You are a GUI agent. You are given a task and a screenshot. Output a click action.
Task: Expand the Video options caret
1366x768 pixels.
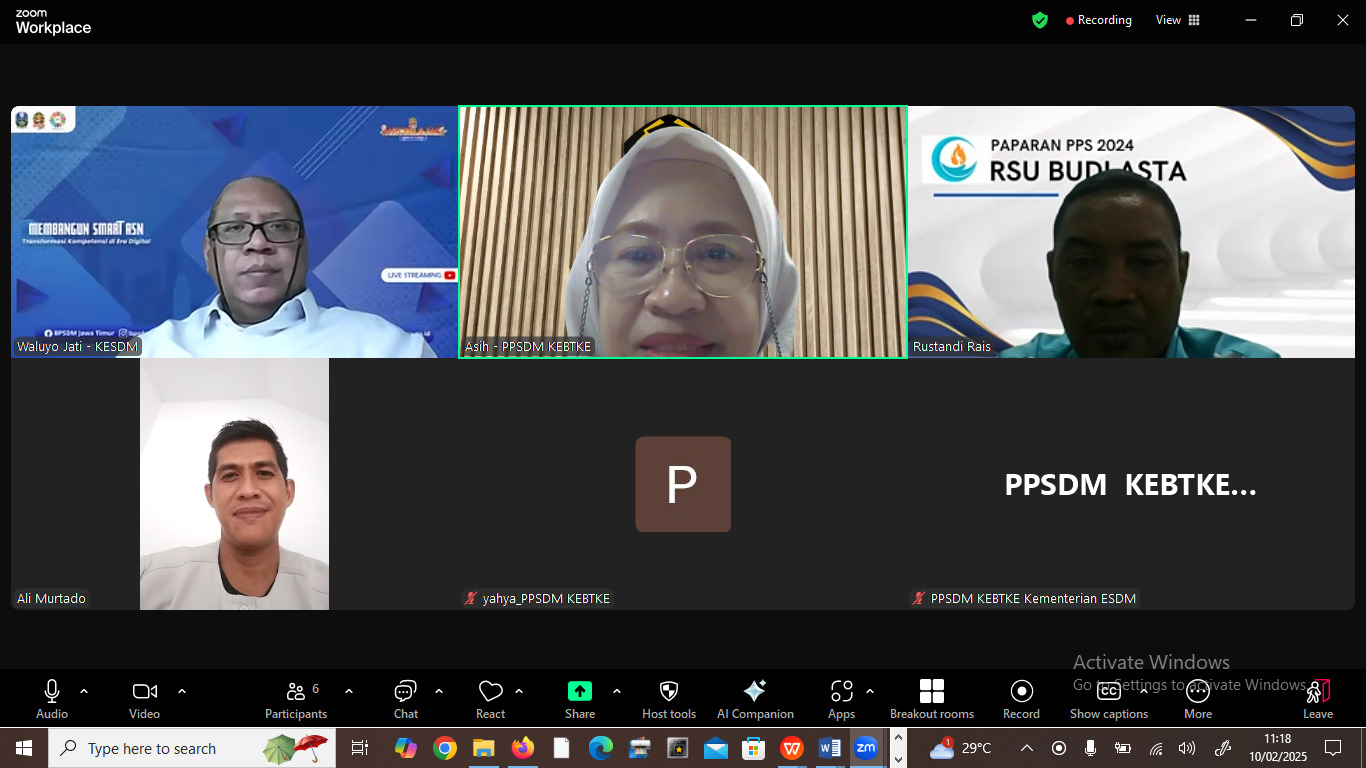(x=182, y=691)
